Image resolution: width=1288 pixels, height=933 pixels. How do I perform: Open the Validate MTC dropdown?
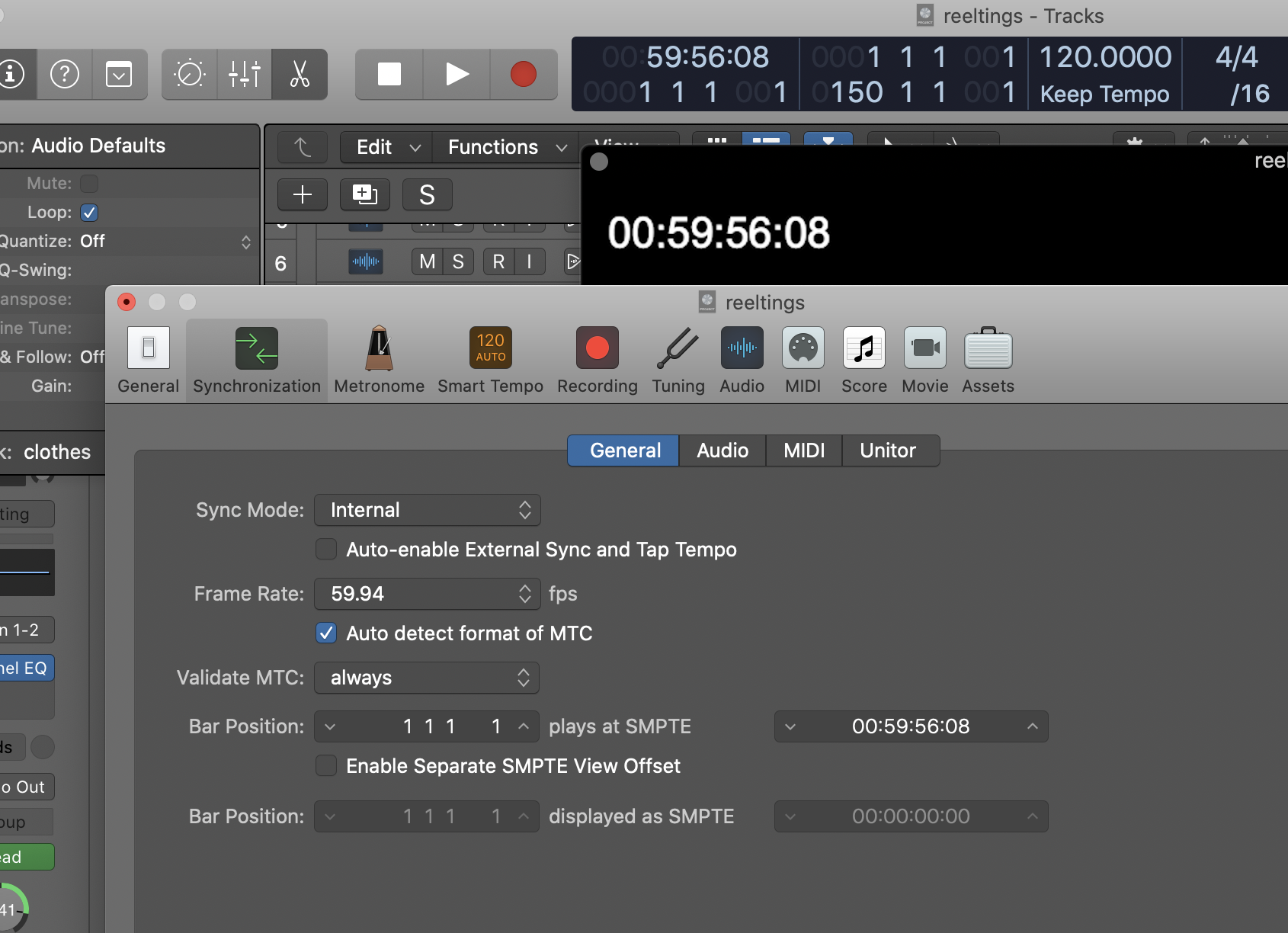coord(426,678)
